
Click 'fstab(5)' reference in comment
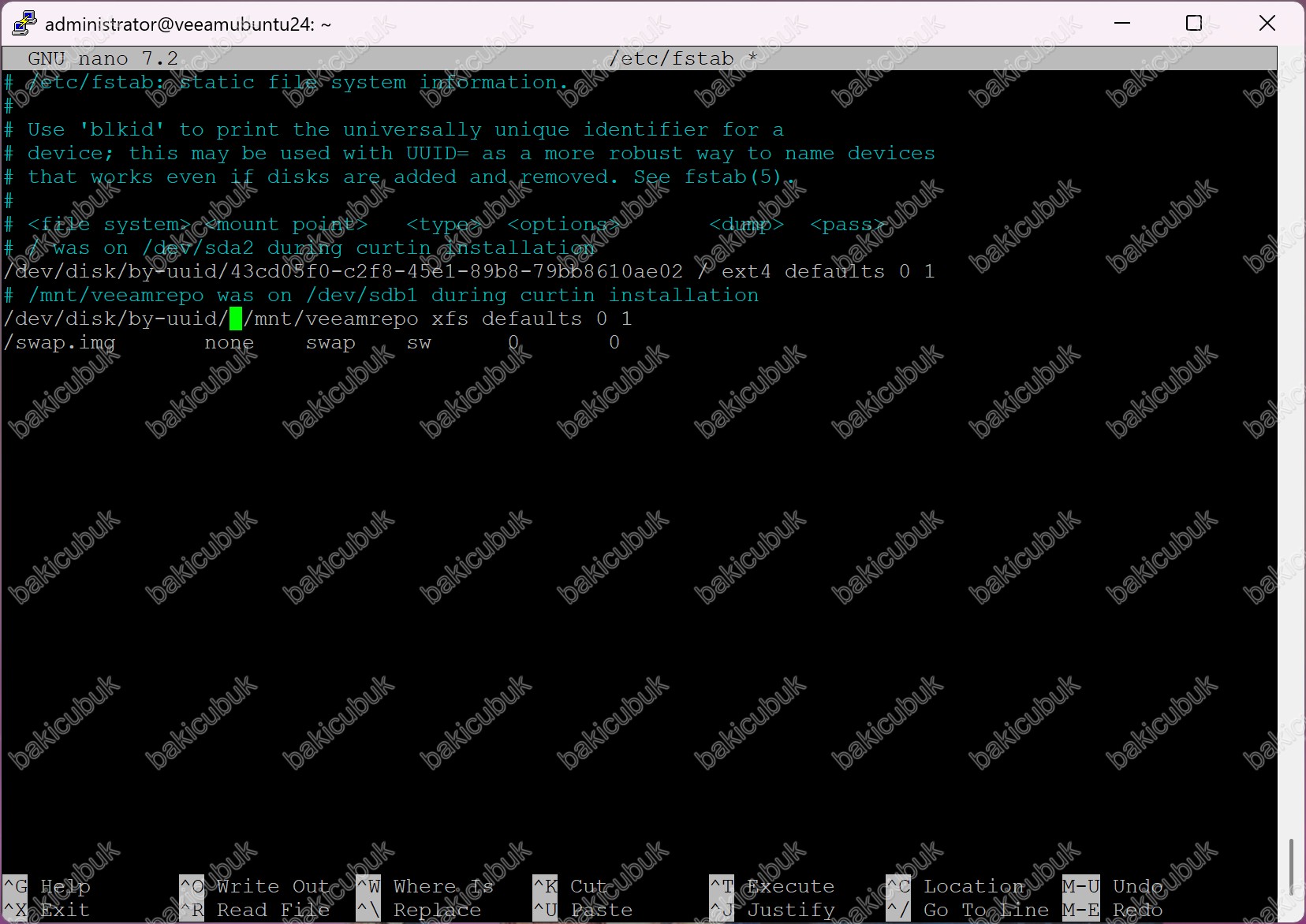pos(733,177)
